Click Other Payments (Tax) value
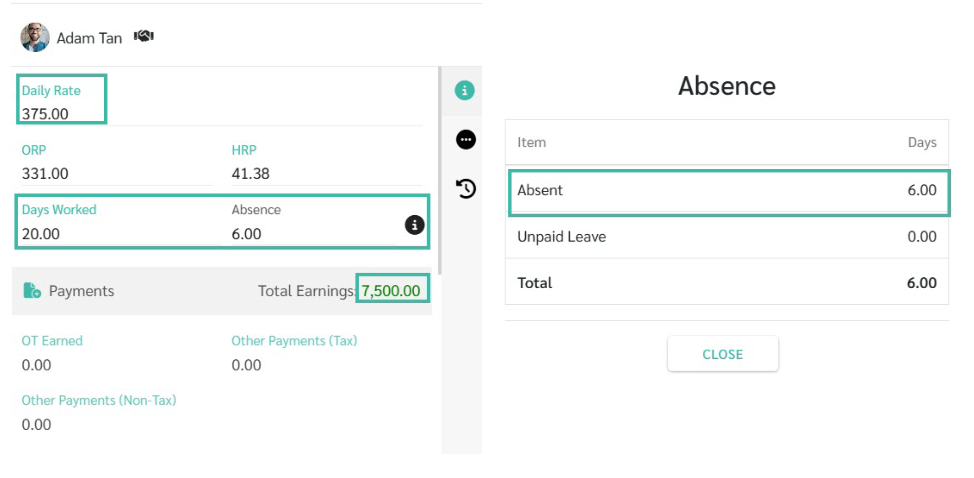Image resolution: width=974 pixels, height=478 pixels. click(x=247, y=365)
